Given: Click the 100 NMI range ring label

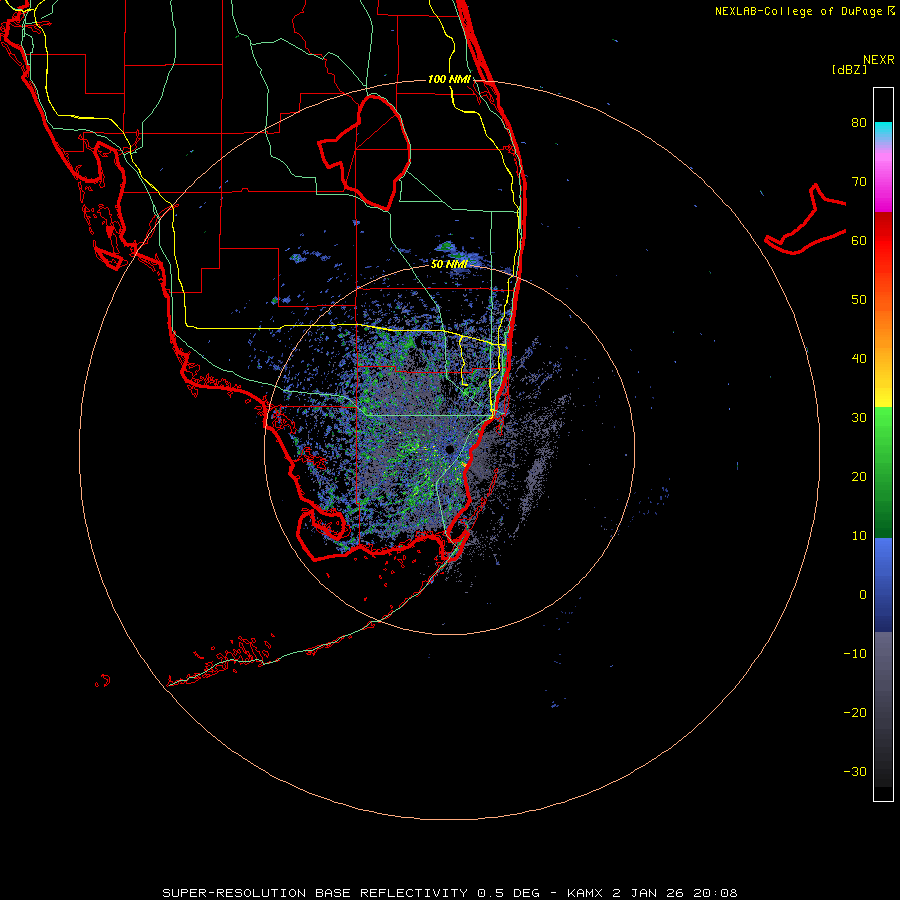Looking at the screenshot, I should (449, 79).
